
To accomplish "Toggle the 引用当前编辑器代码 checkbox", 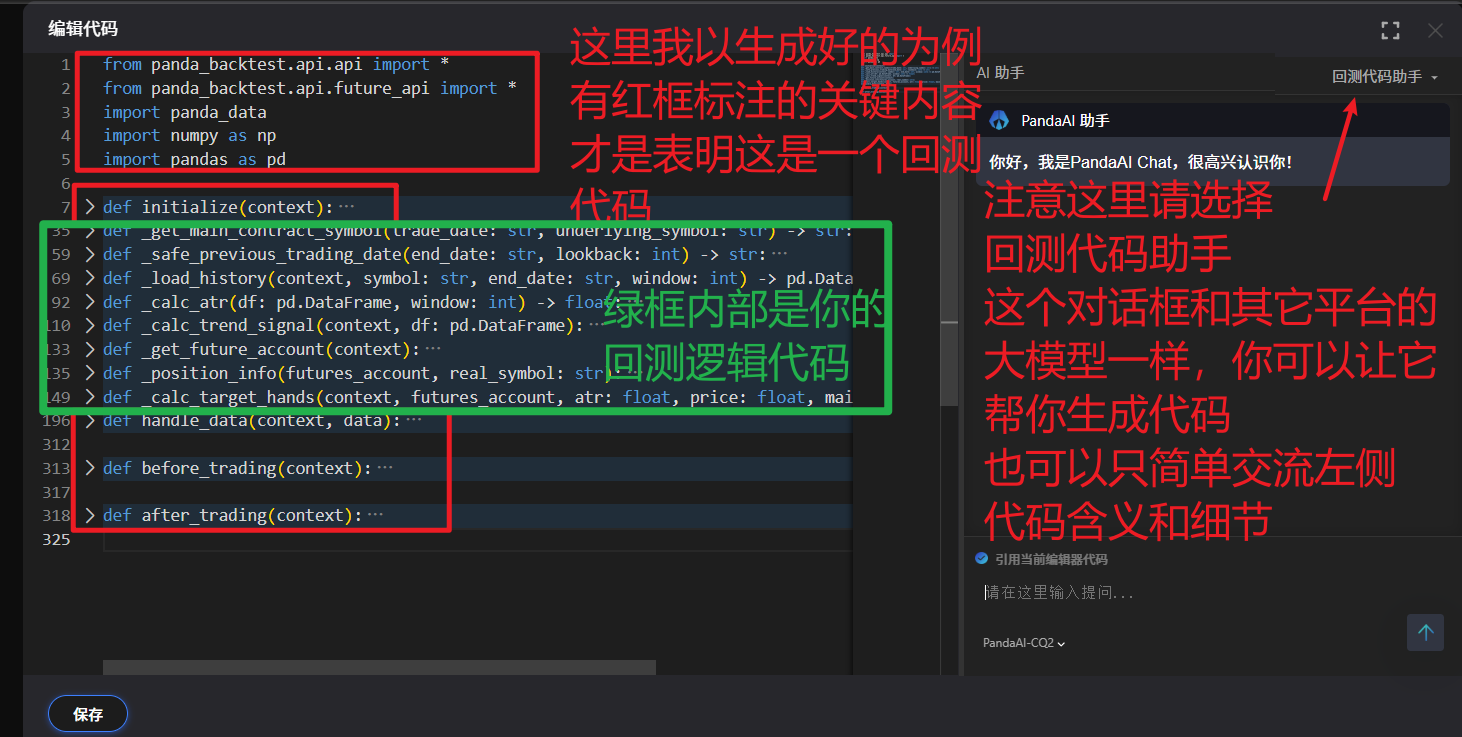I will (x=982, y=559).
